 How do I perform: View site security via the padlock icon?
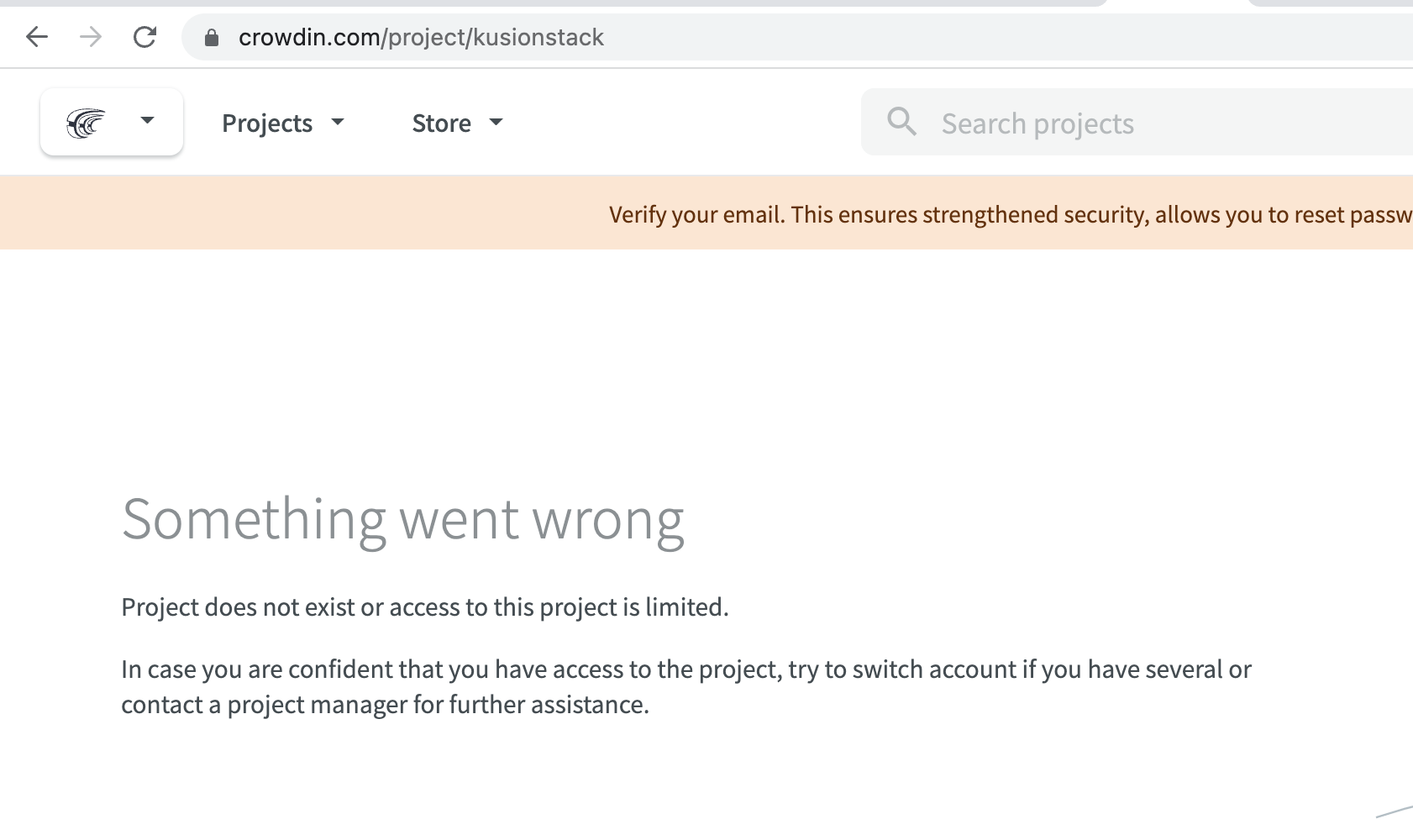click(x=212, y=37)
